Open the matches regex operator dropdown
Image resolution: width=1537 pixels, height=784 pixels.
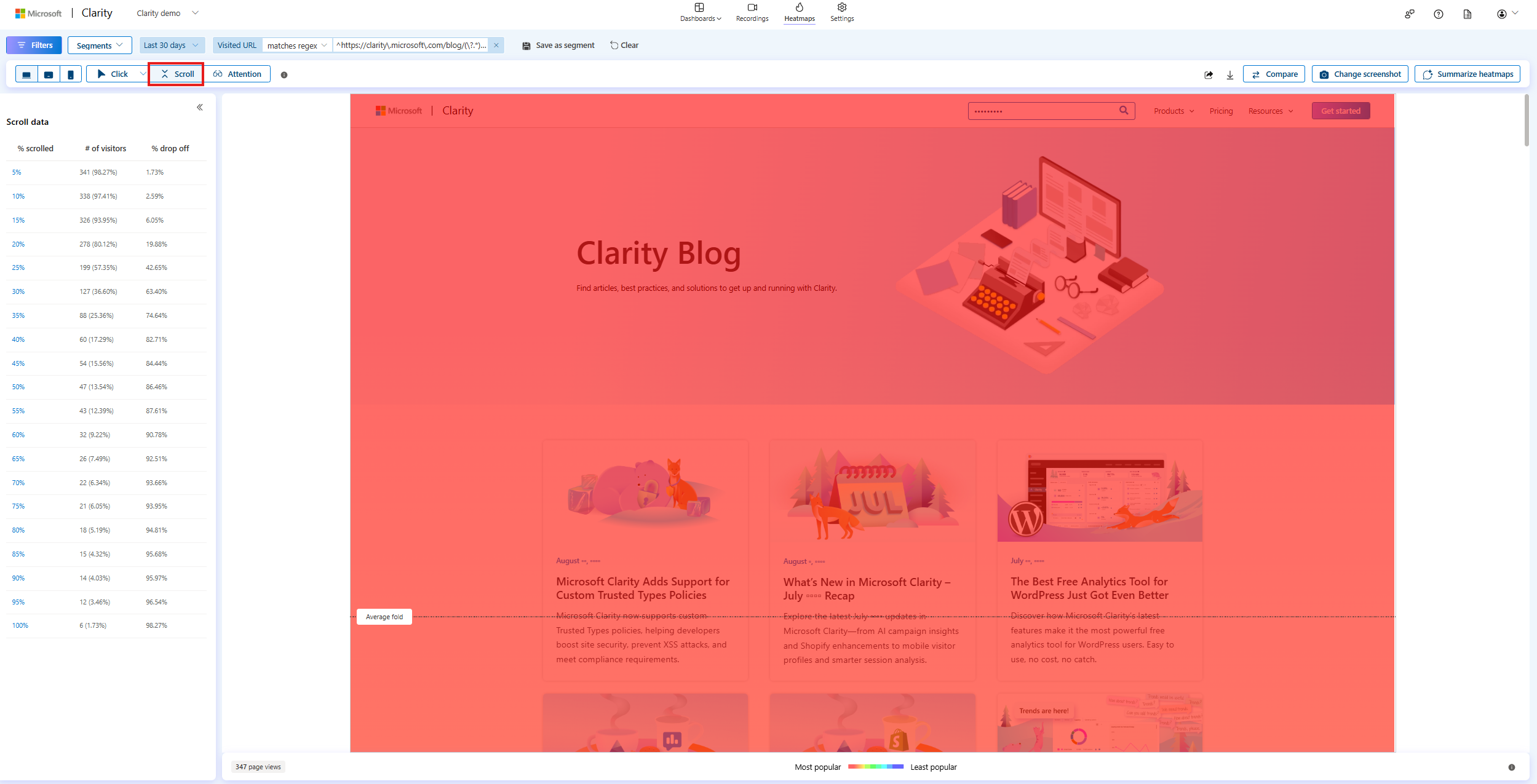[x=297, y=46]
